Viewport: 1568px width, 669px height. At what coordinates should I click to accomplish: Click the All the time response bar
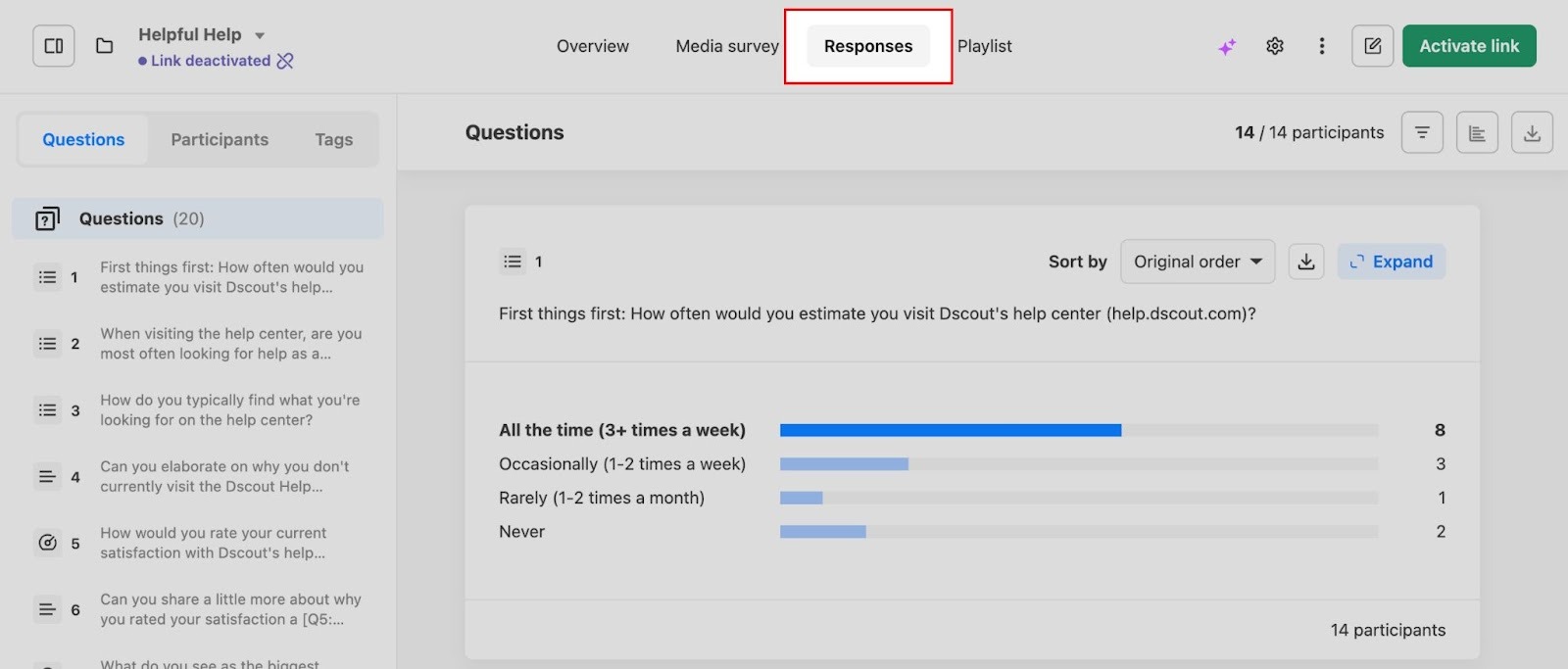click(x=950, y=430)
